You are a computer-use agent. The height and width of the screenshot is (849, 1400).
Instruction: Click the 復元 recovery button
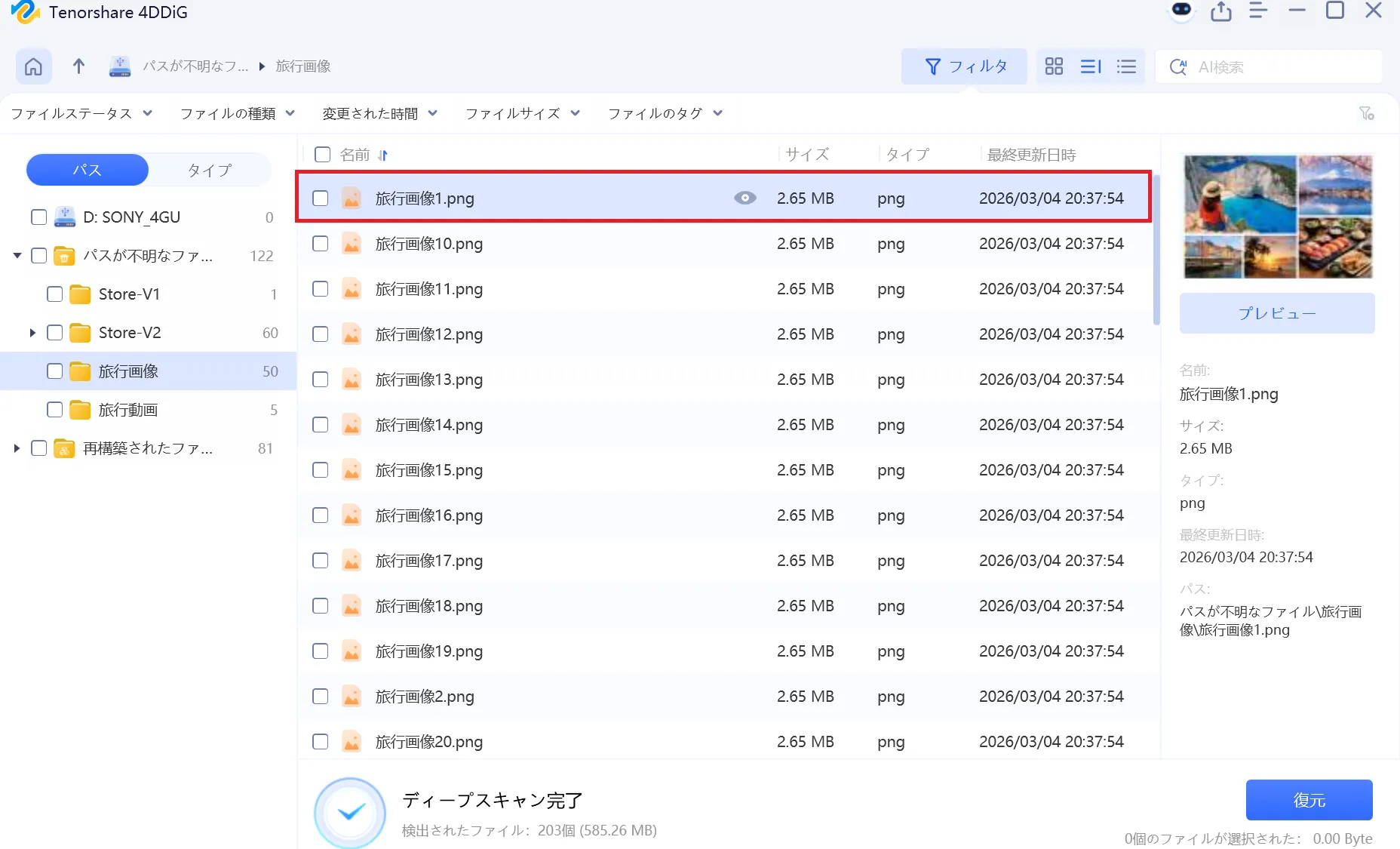pos(1309,799)
